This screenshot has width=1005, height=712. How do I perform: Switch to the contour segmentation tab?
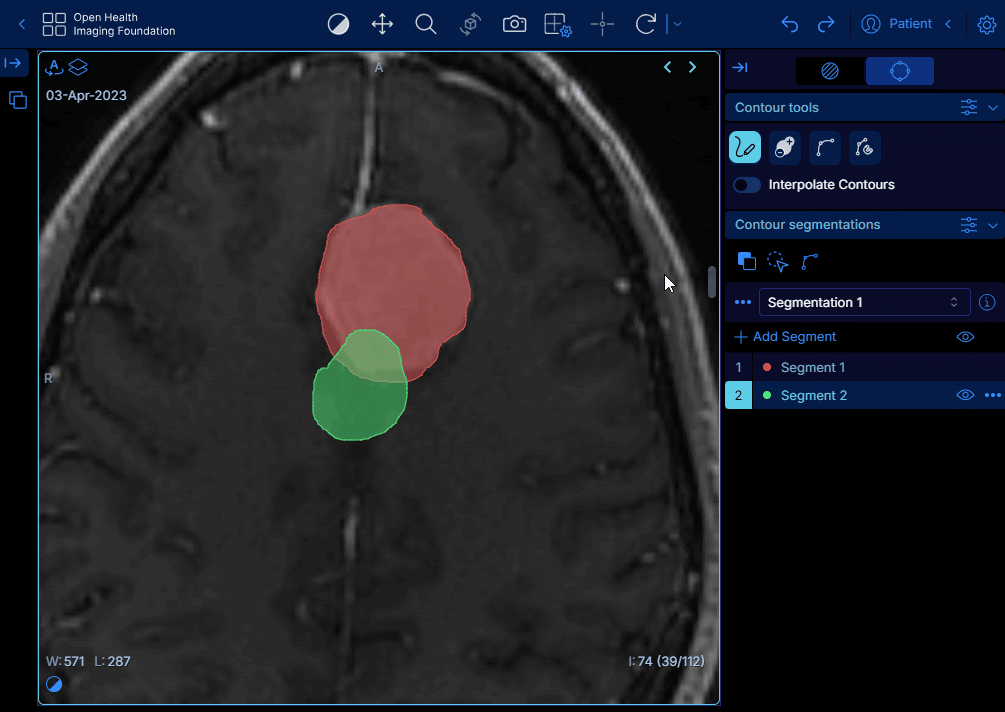pyautogui.click(x=899, y=71)
